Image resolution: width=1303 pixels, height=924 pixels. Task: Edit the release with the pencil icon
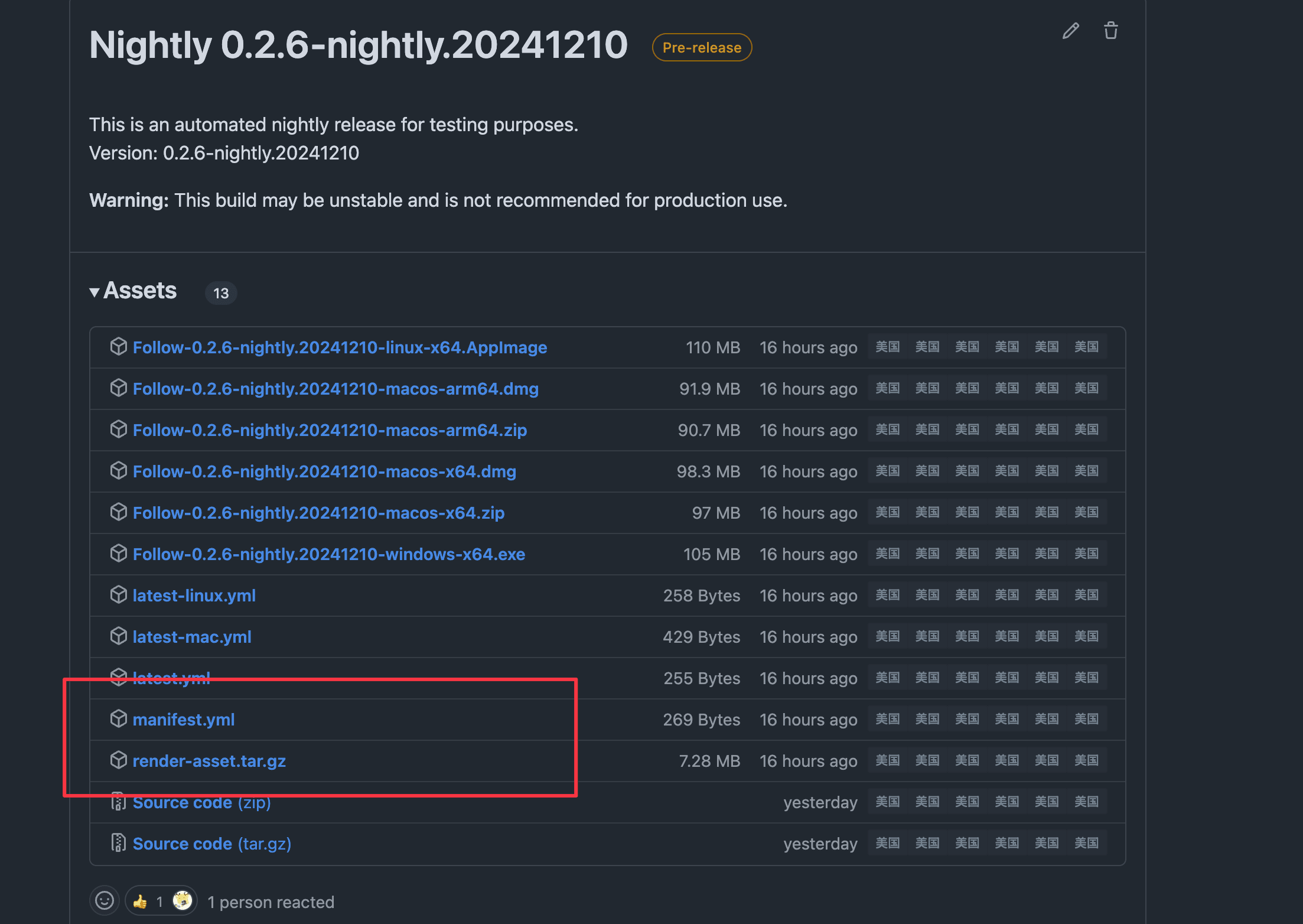click(1071, 31)
